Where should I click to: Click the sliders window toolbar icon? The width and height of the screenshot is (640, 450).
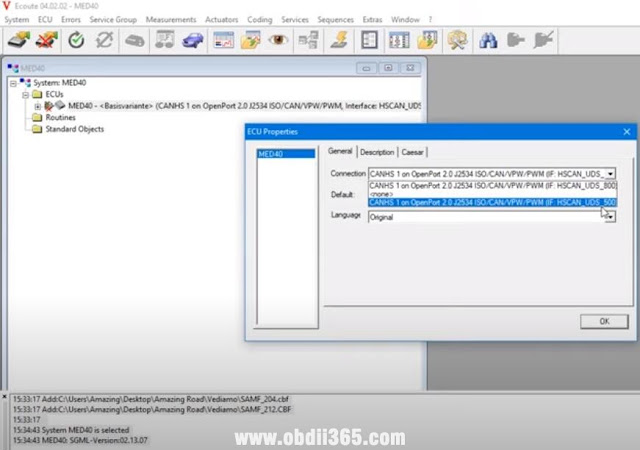coord(399,40)
